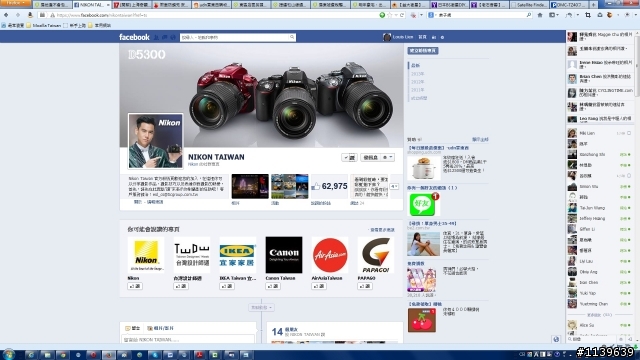Like the IKEA Taiwan suggested page
The height and width of the screenshot is (360, 640).
tap(227, 287)
